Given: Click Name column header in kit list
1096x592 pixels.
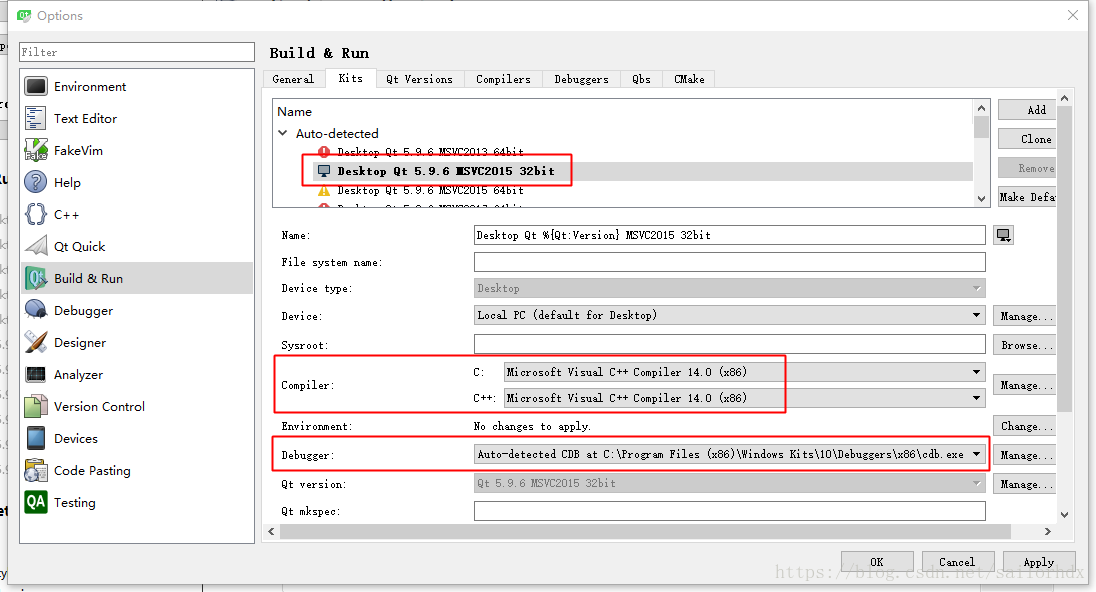Looking at the screenshot, I should pyautogui.click(x=294, y=112).
